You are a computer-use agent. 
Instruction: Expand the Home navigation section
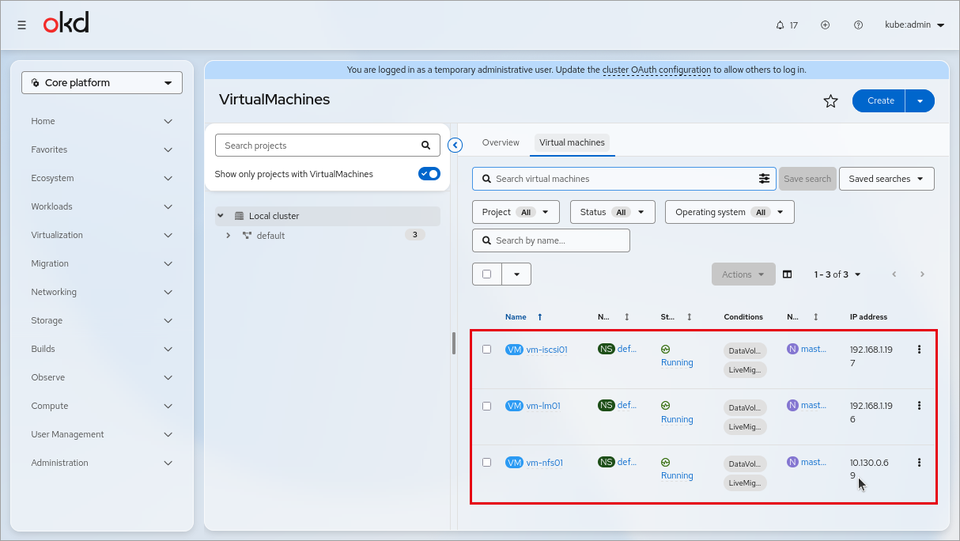(102, 121)
